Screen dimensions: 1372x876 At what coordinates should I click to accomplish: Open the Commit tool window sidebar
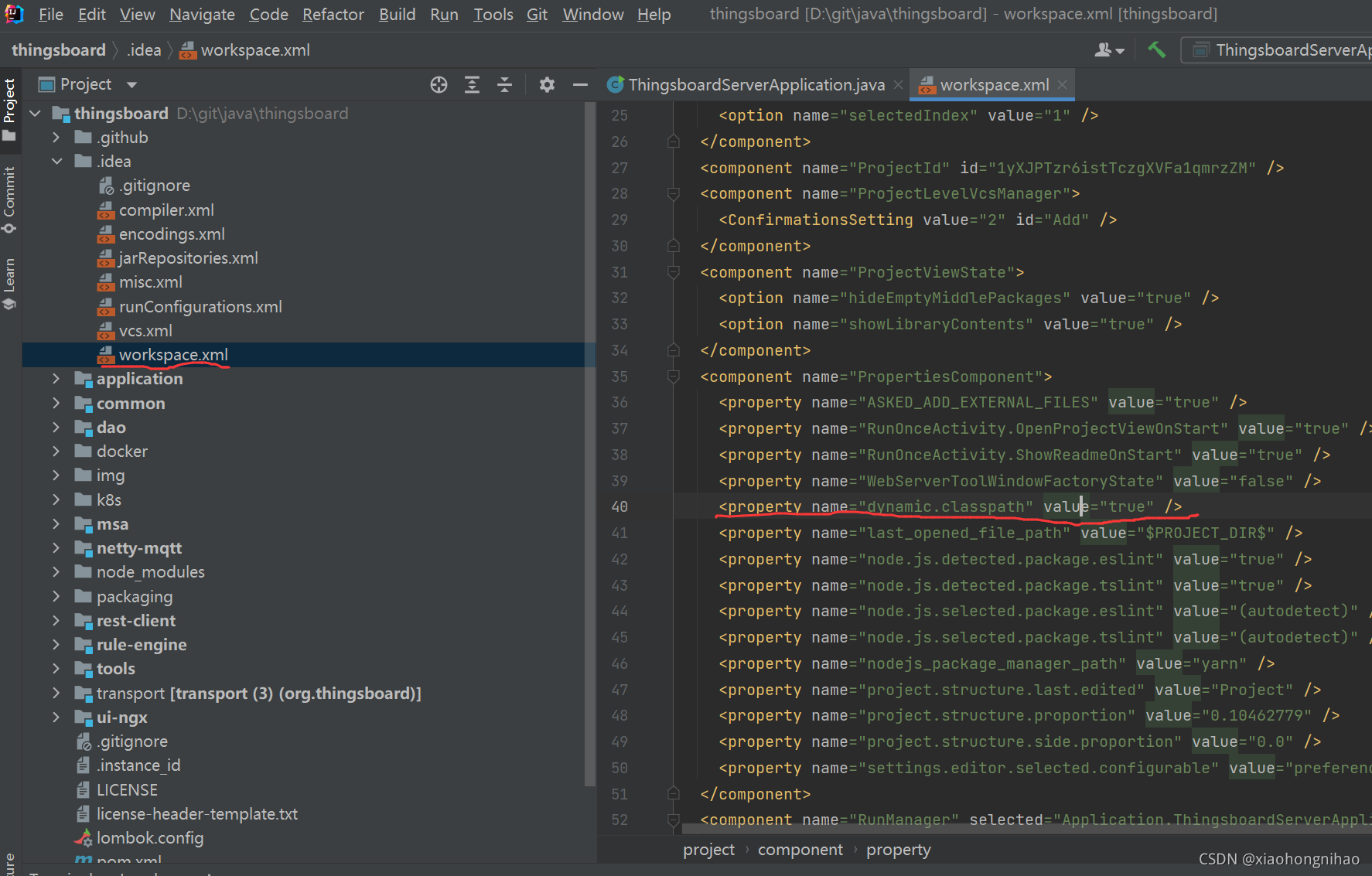tap(9, 199)
